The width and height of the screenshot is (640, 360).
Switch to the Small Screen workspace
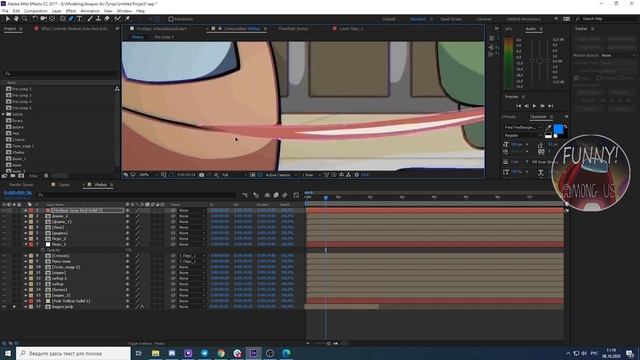451,19
